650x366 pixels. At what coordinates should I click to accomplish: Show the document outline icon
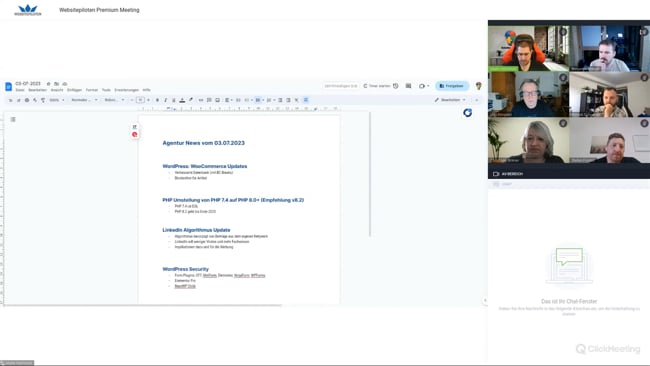[13, 119]
